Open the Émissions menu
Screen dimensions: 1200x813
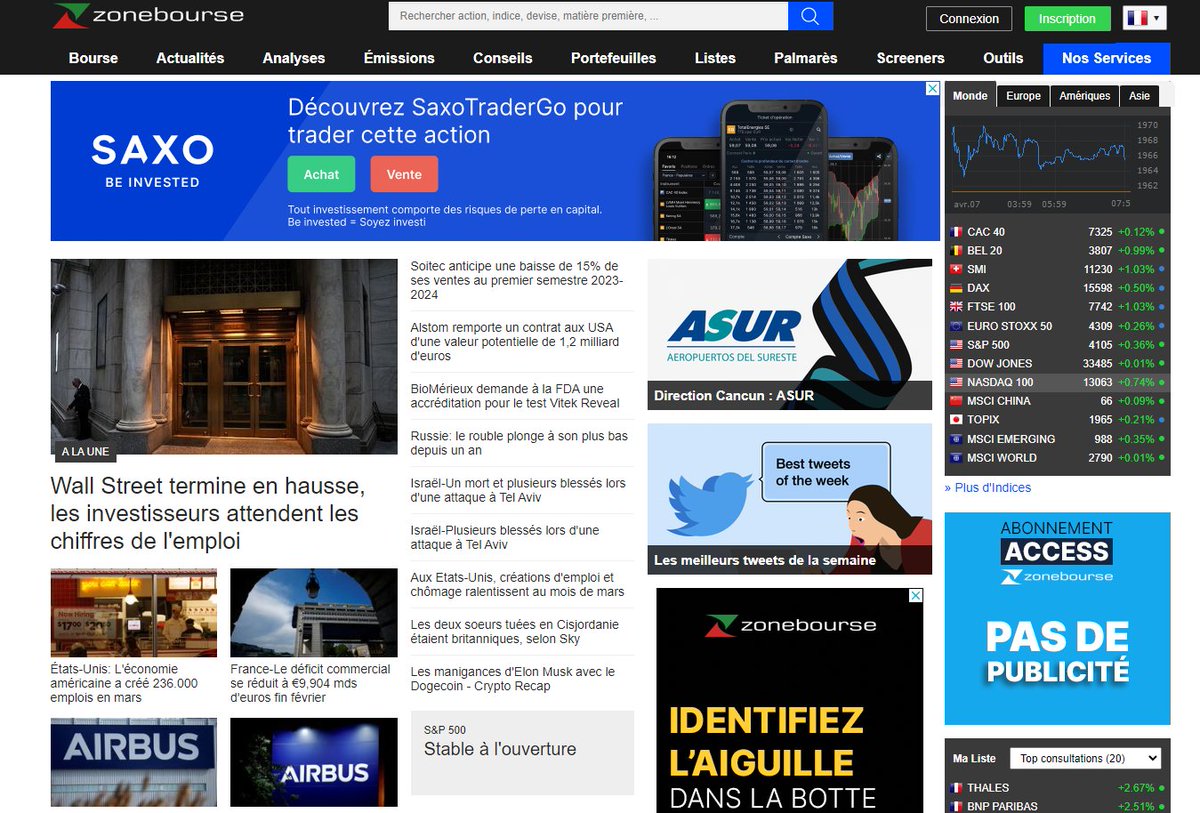(x=399, y=58)
